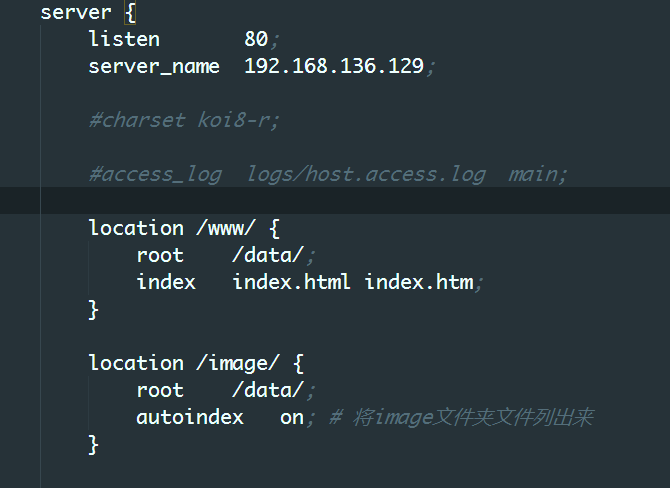Click the 'root' directive under /www/
Viewport: 670px width, 488px height.
tap(160, 255)
